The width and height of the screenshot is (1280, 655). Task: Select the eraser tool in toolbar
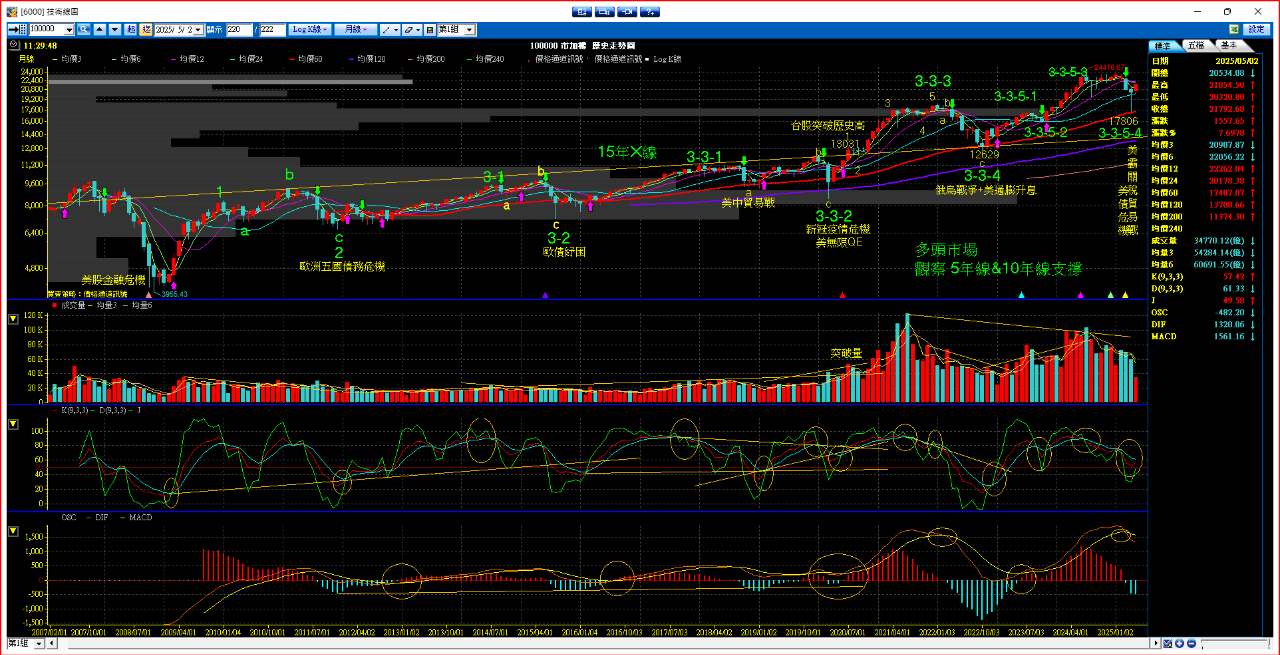[x=411, y=30]
